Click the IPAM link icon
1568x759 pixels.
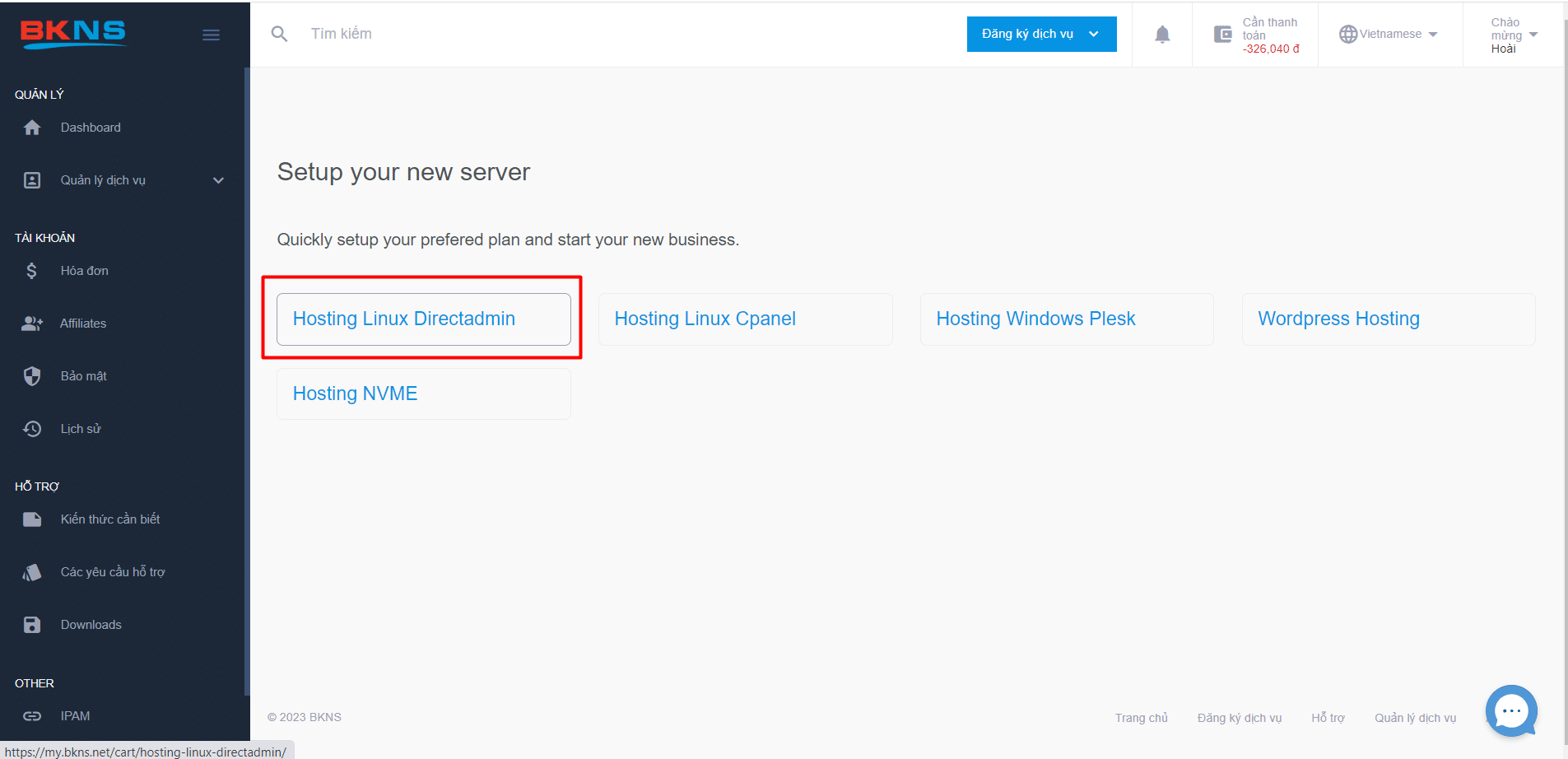pyautogui.click(x=32, y=716)
